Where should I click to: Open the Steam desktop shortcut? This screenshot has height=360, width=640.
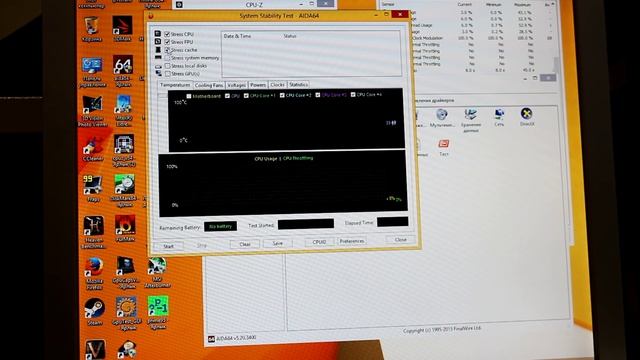click(x=94, y=311)
